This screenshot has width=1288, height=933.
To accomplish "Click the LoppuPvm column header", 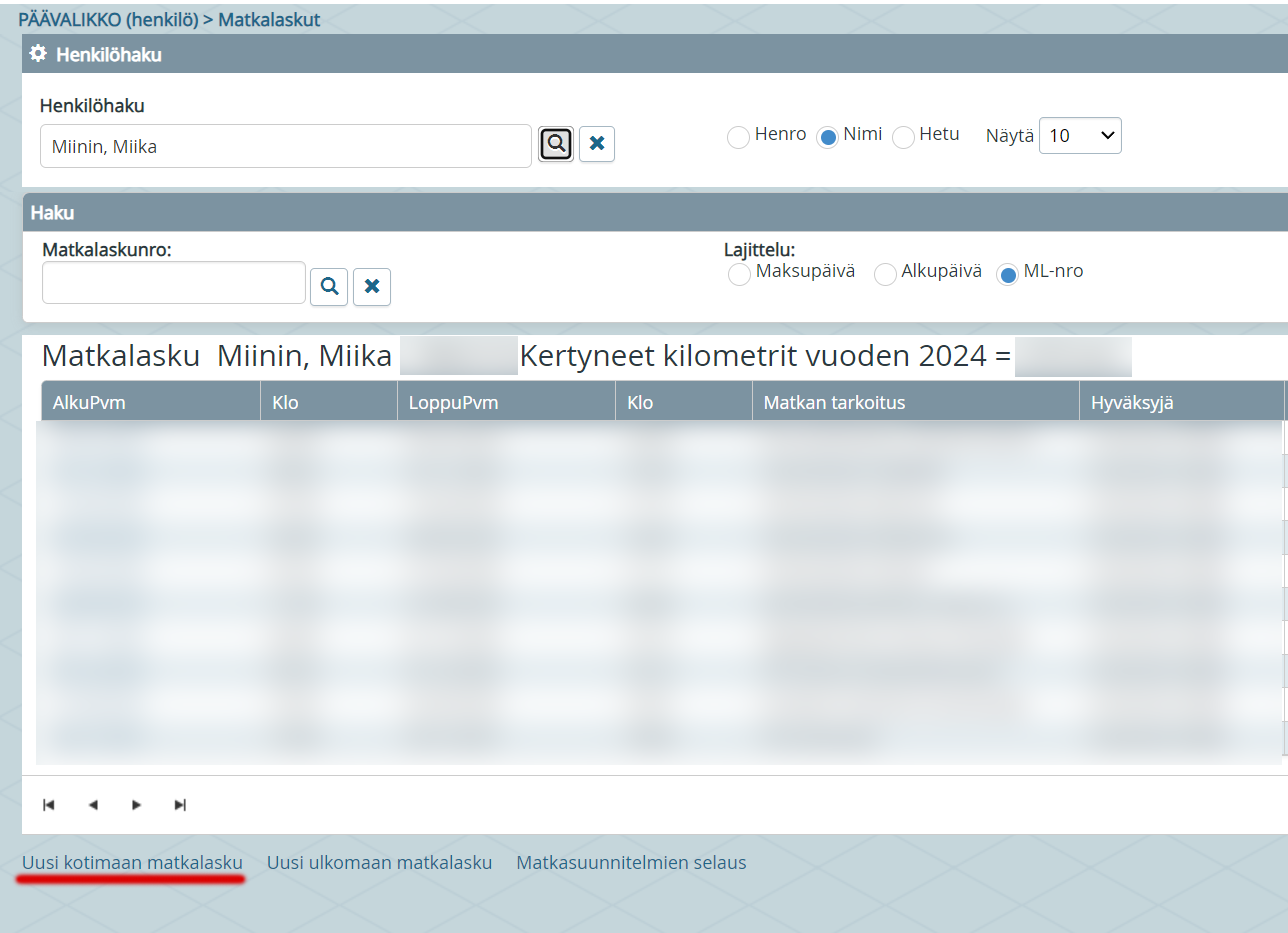I will 506,402.
